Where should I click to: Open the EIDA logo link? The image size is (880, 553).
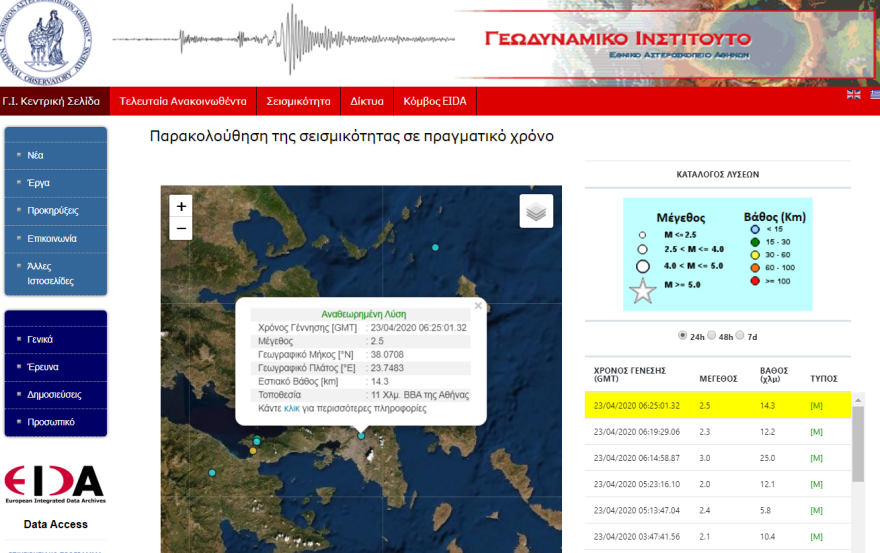[x=55, y=484]
